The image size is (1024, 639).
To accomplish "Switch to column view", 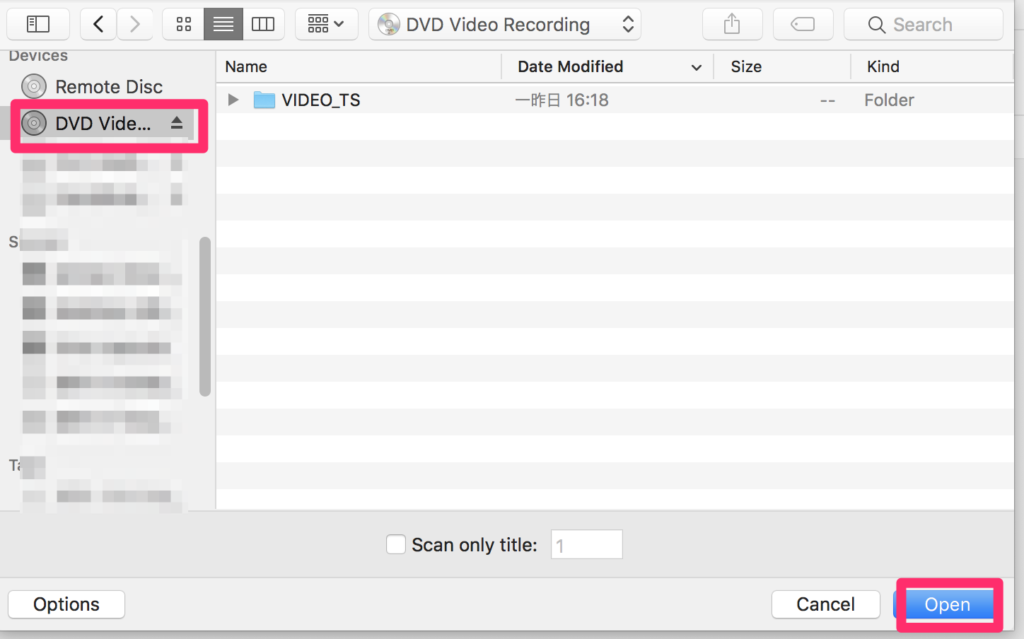I will pos(263,24).
